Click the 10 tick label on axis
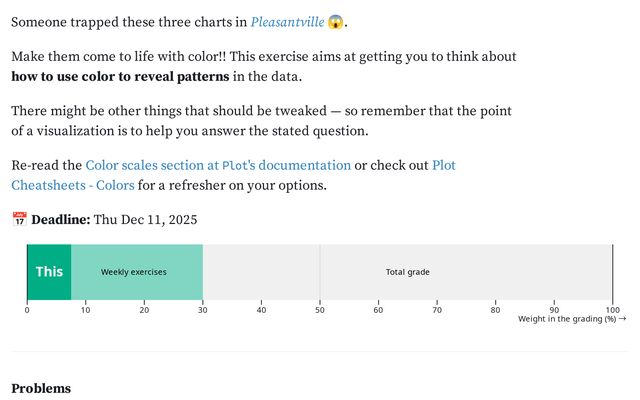Screen dimensions: 640x400 (85, 310)
